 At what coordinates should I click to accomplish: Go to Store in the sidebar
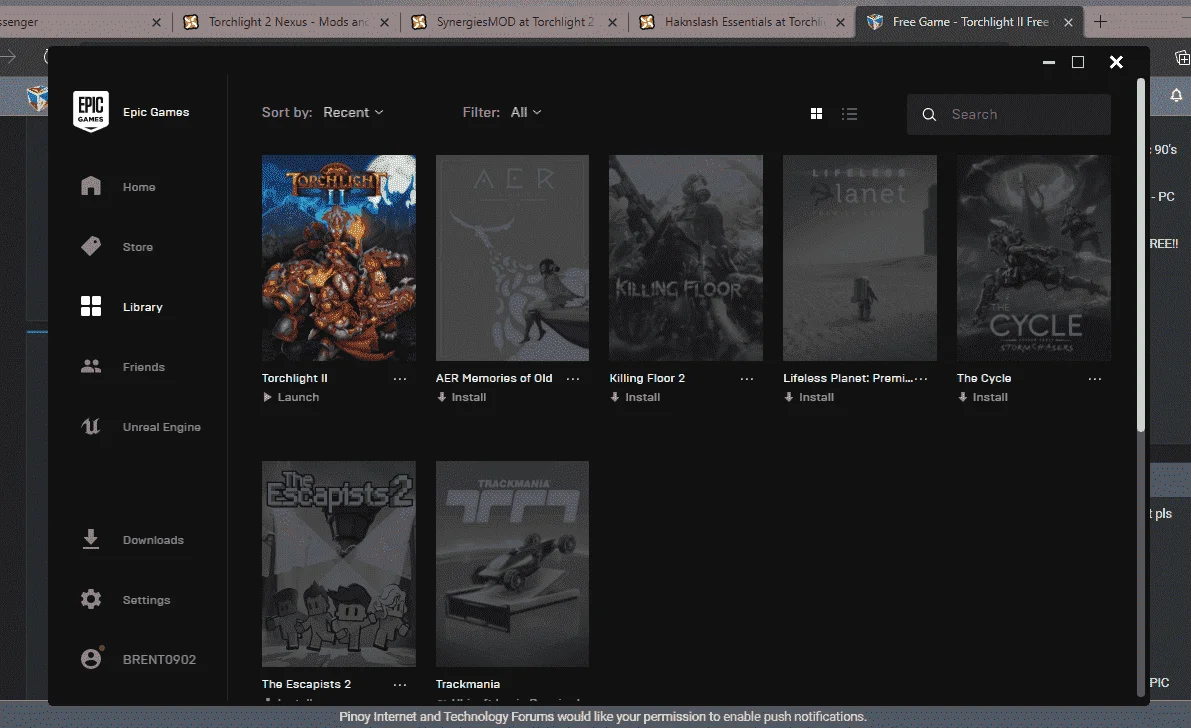pos(137,247)
